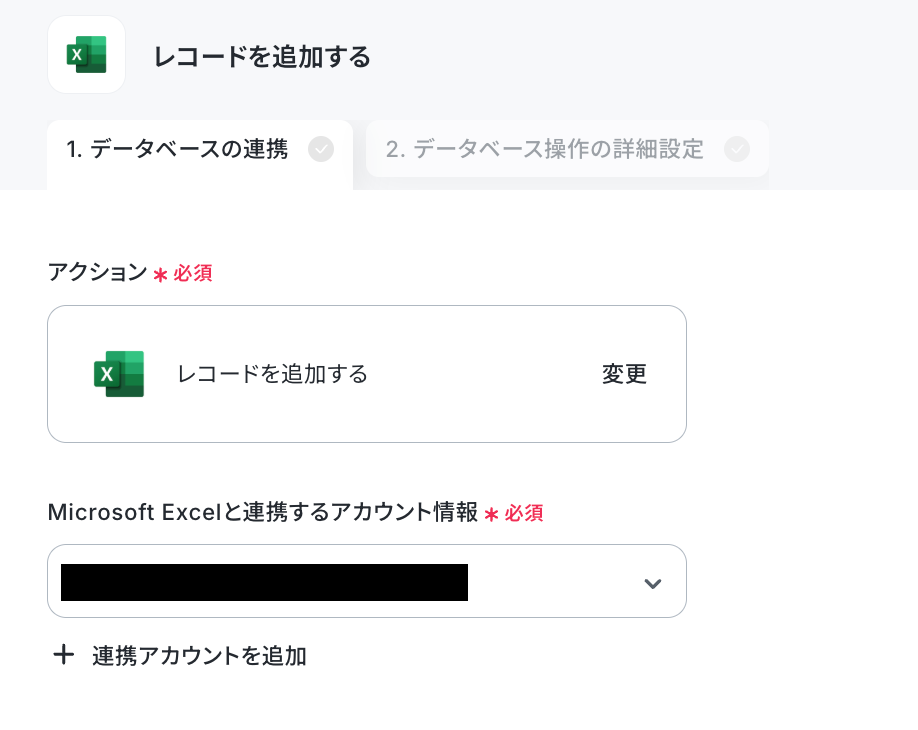The height and width of the screenshot is (730, 918).
Task: Click the Excel icon in the page header
Action: (x=87, y=54)
